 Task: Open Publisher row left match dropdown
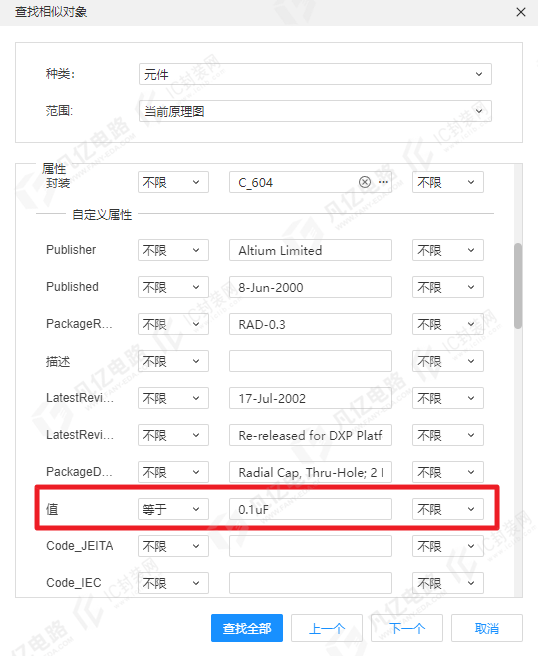tap(173, 250)
